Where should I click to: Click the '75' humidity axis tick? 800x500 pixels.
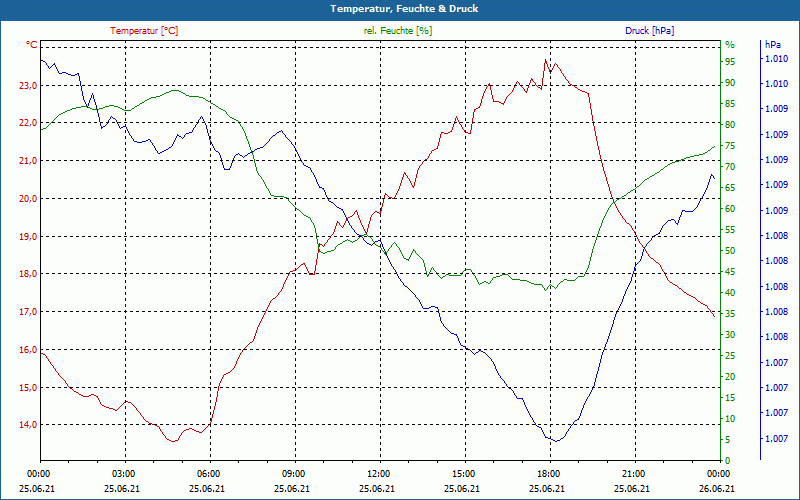(730, 146)
